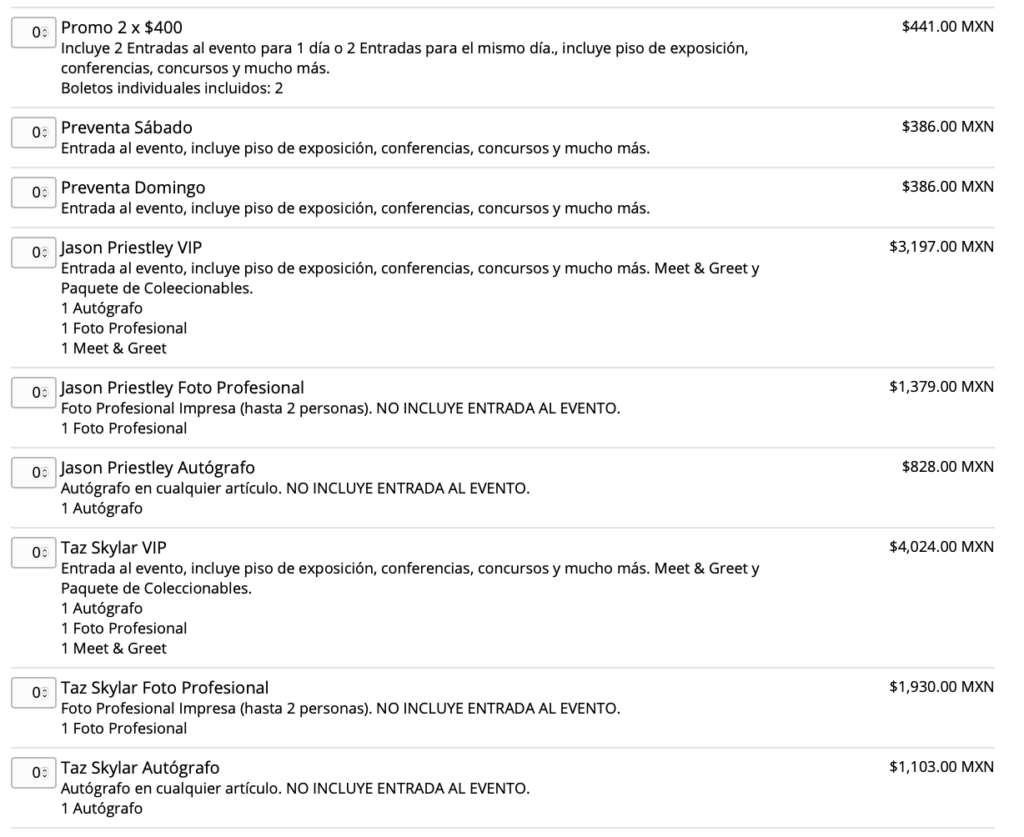1024x837 pixels.
Task: Select the Preventa Domingo quantity box
Action: click(33, 192)
